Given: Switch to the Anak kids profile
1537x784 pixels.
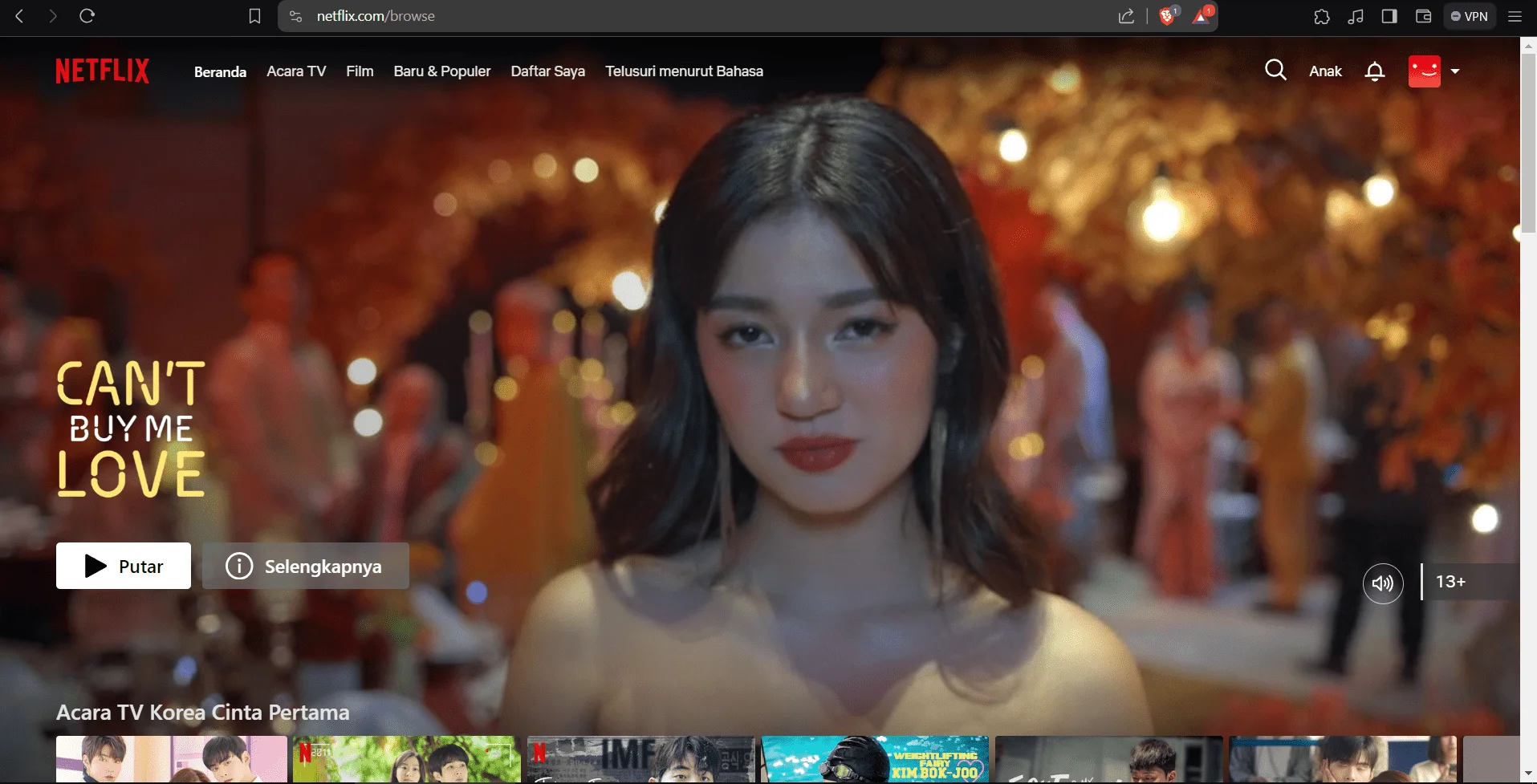Looking at the screenshot, I should click(1325, 71).
